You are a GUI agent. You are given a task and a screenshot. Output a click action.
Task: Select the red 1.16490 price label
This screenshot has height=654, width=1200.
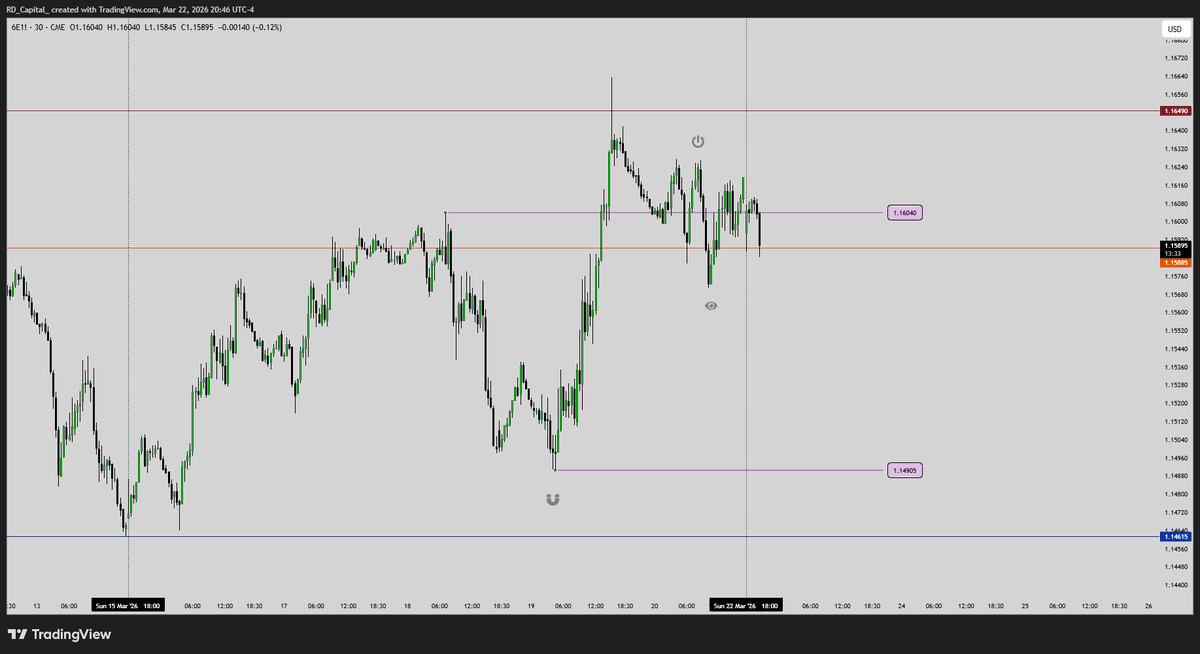coord(1175,111)
